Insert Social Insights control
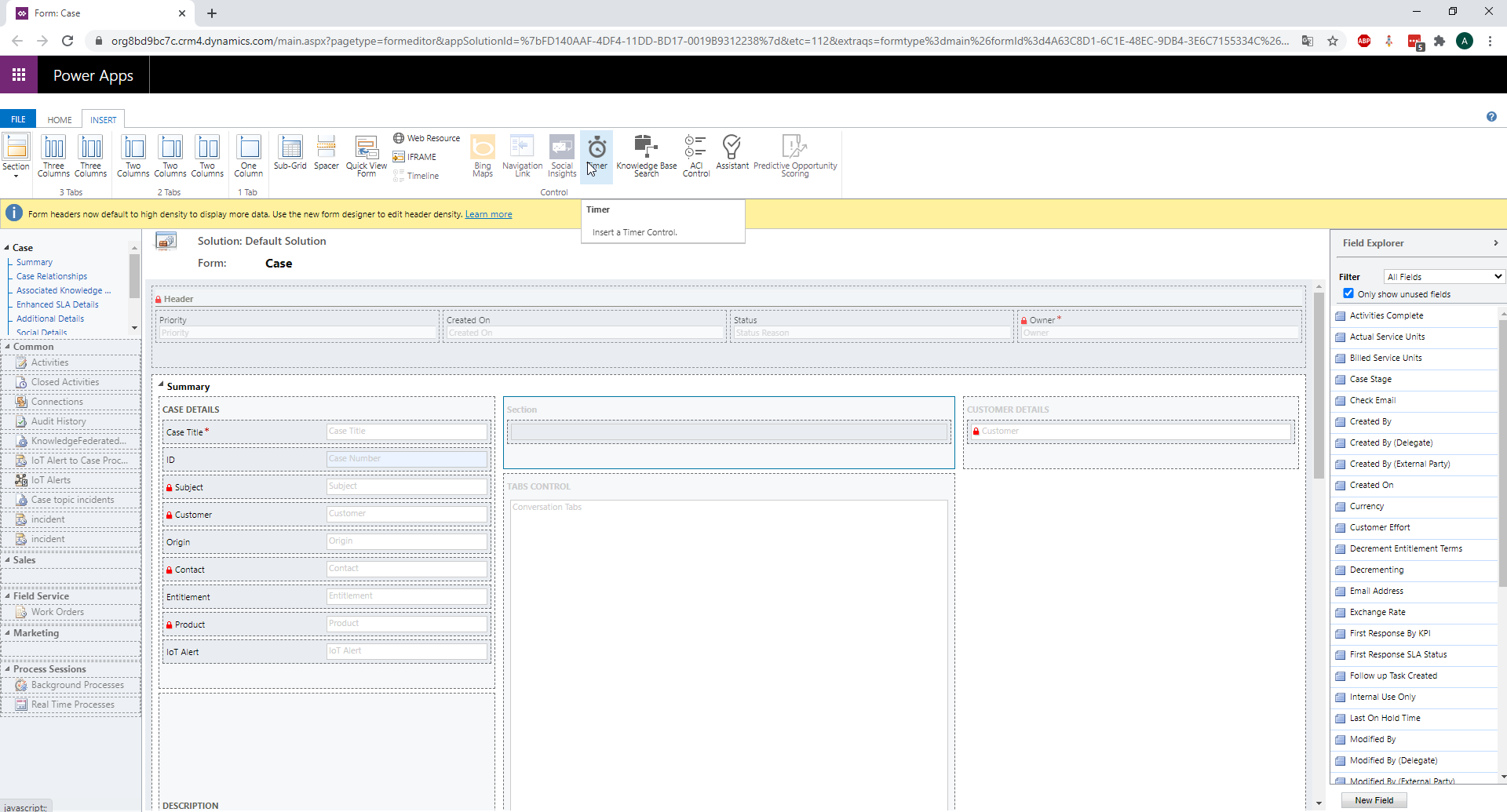 click(562, 155)
